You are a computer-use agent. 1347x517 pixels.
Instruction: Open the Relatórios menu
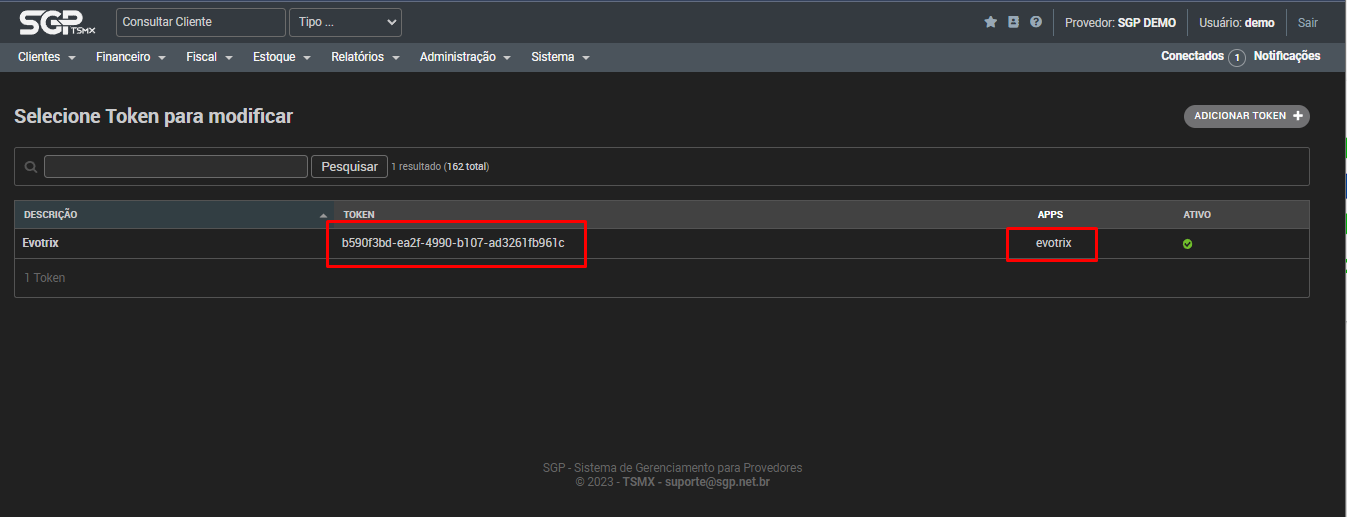click(x=365, y=57)
